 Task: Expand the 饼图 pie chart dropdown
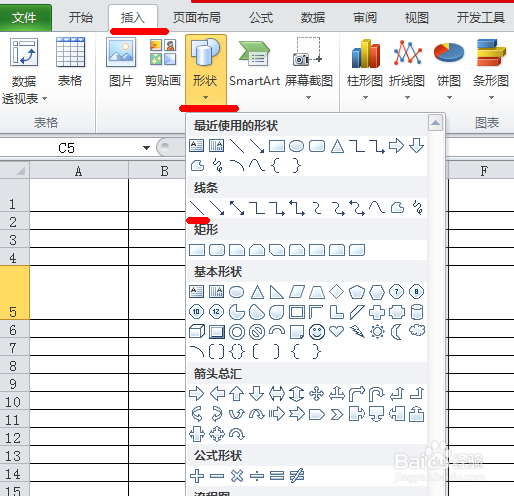click(449, 98)
